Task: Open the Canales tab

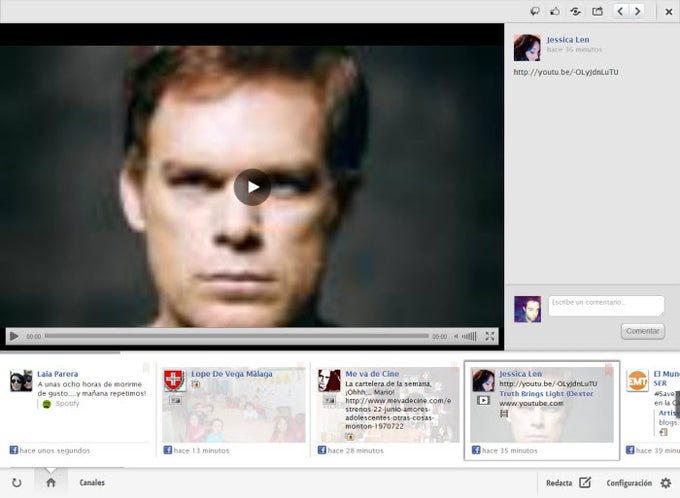Action: [x=92, y=482]
